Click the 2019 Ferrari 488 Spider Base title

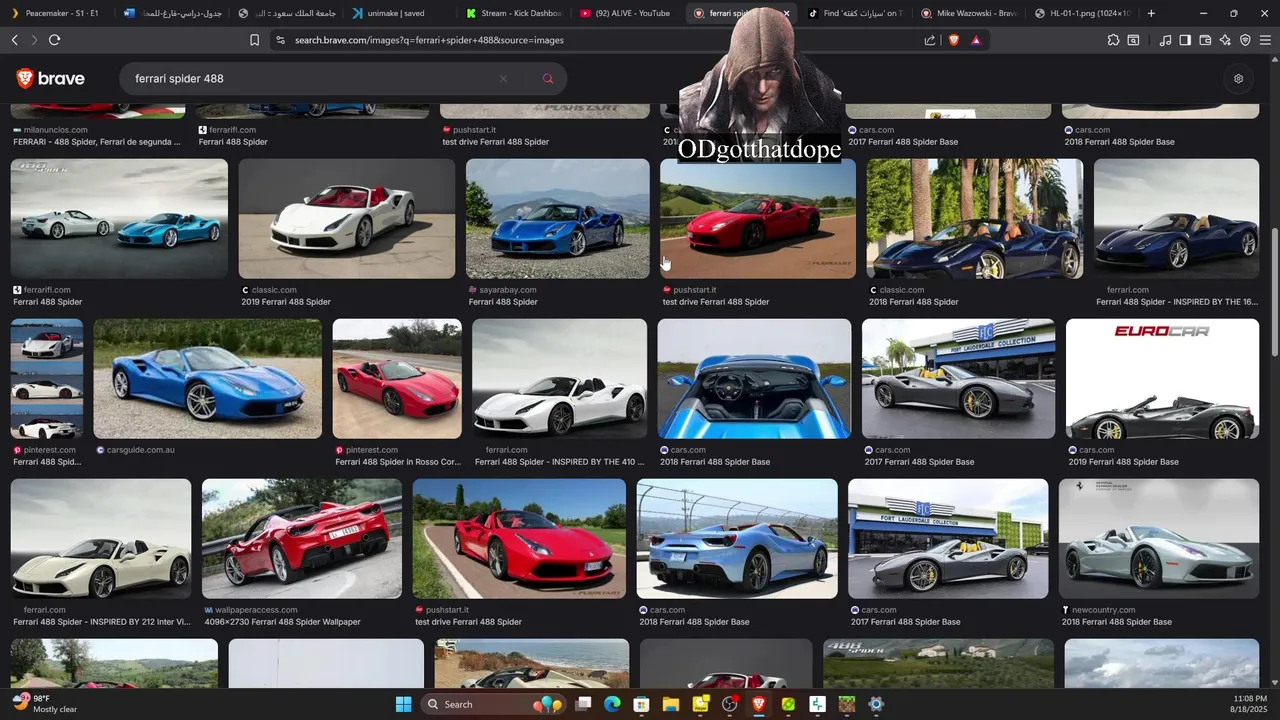[1124, 462]
